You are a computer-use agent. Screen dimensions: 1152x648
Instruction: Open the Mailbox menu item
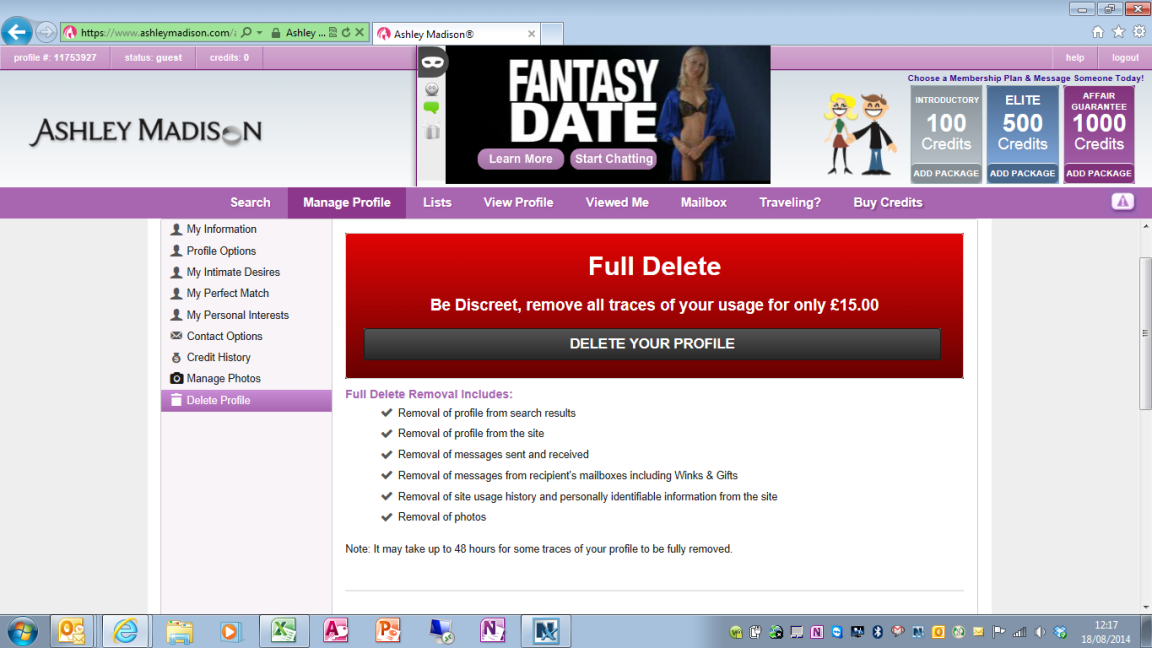point(703,202)
